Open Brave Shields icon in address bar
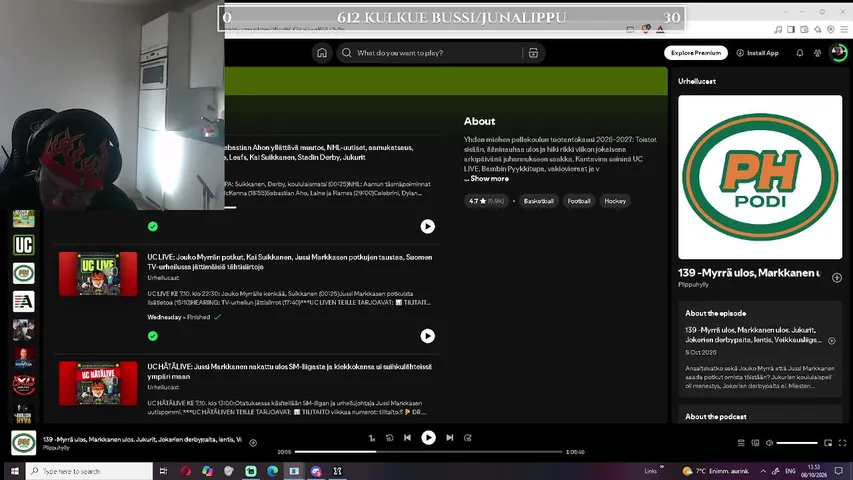853x480 pixels. 645,29
